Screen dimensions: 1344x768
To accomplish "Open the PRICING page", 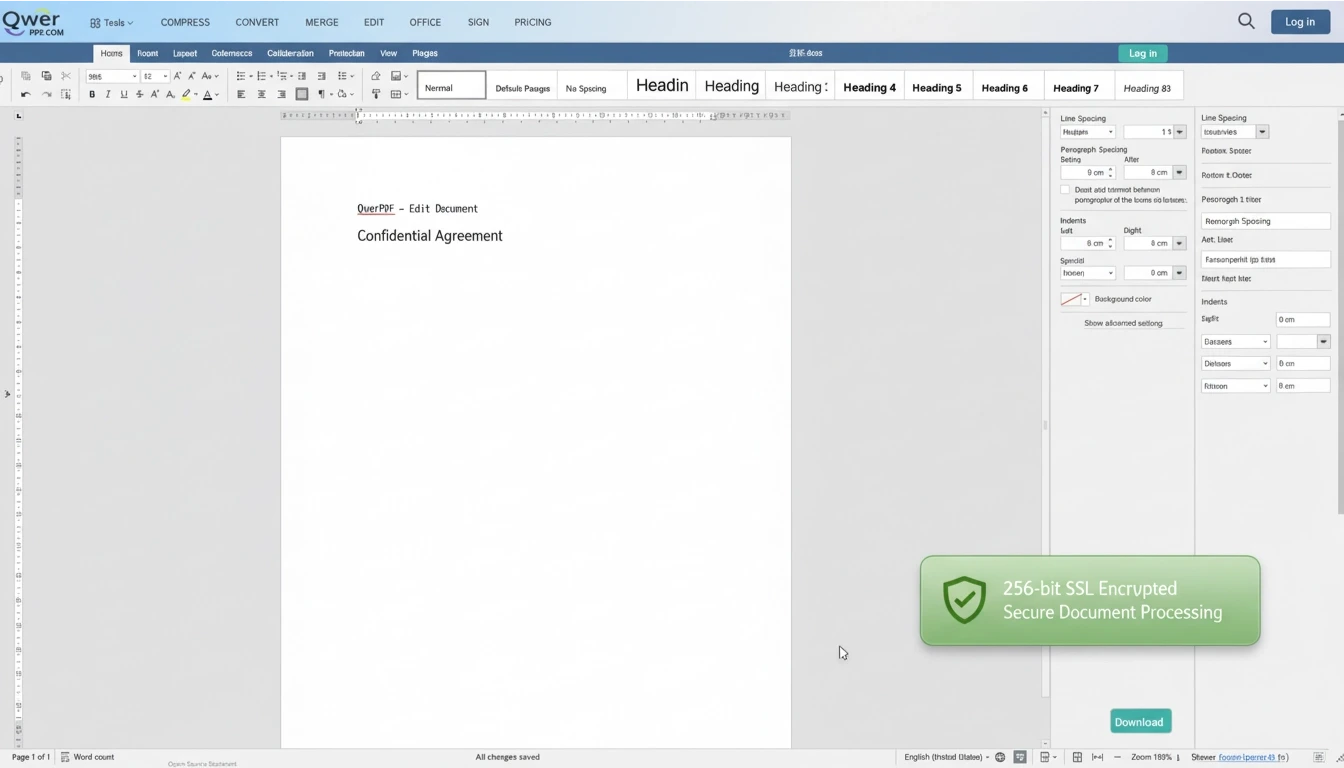I will pos(533,22).
